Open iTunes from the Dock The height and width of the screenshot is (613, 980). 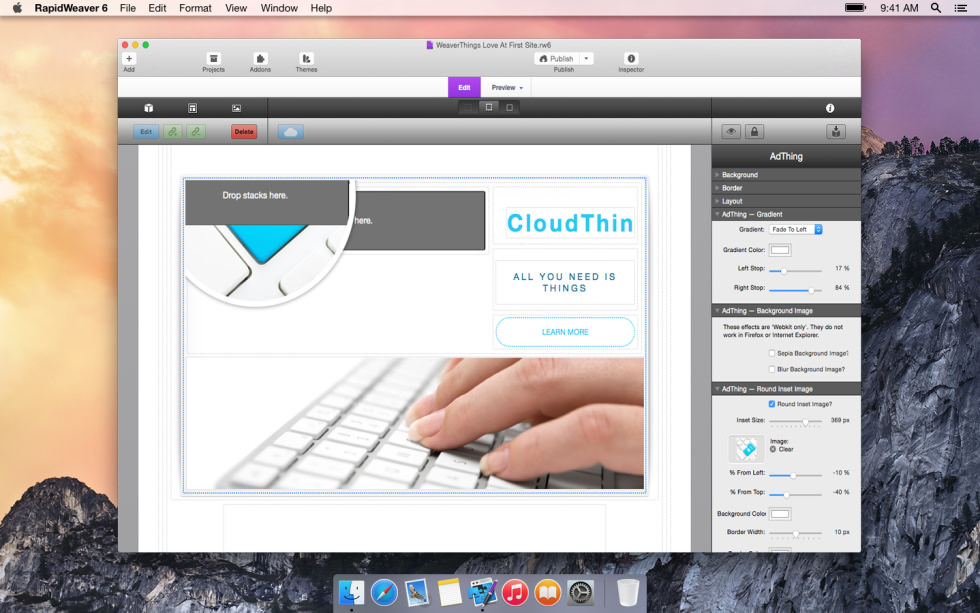click(x=515, y=592)
